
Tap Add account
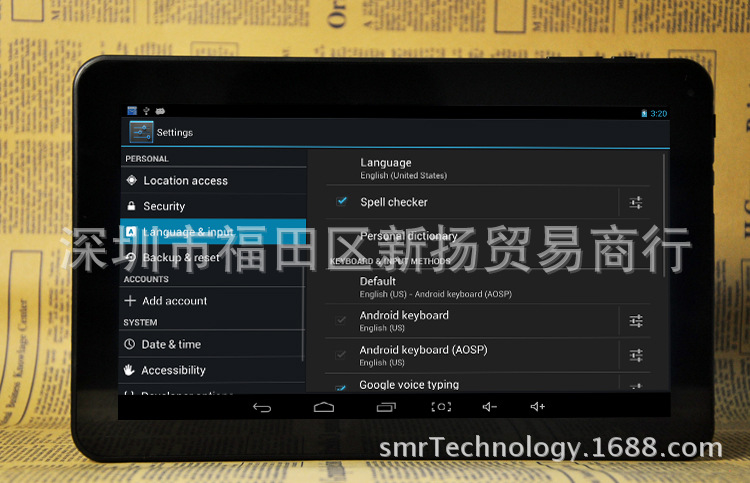(x=211, y=301)
